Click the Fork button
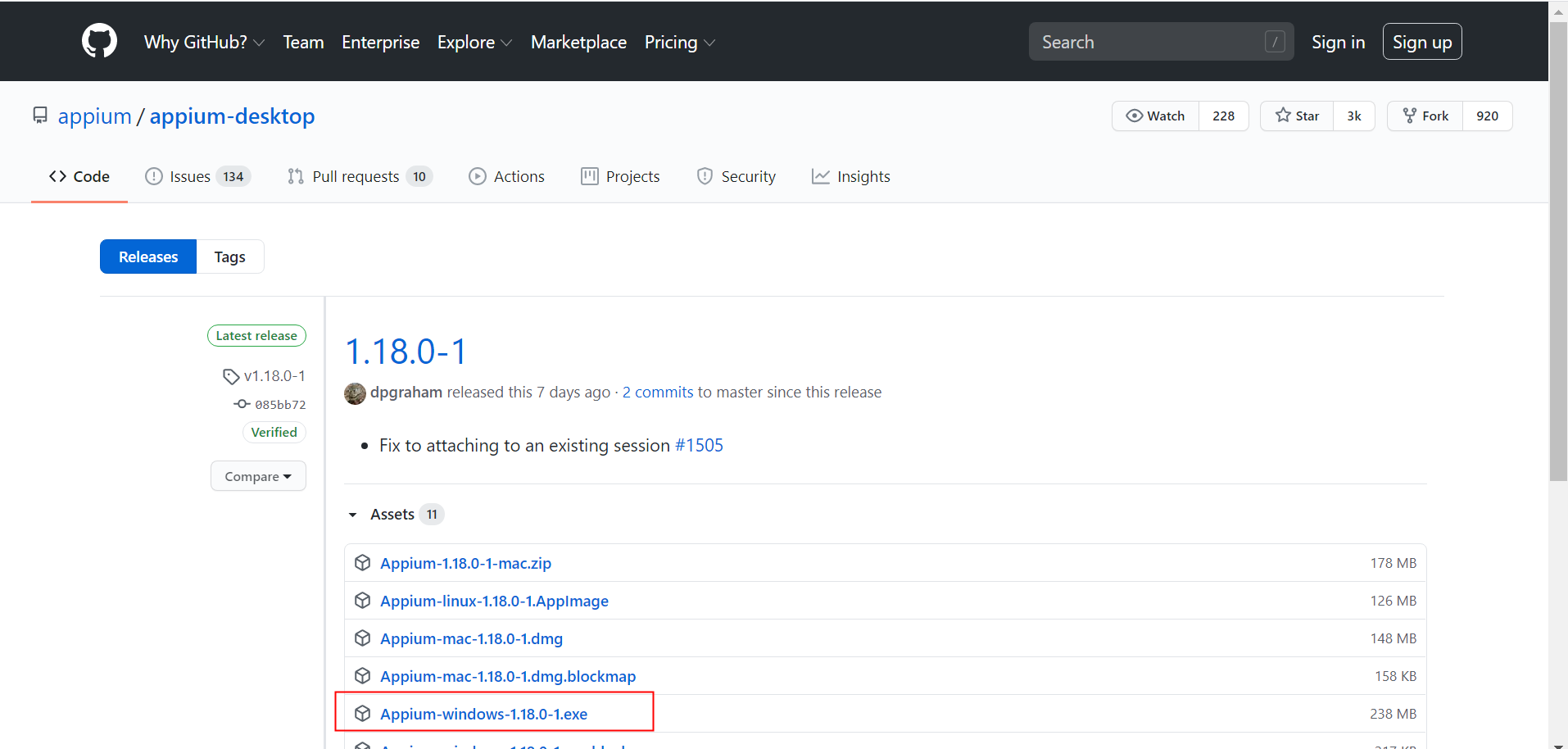 (1425, 116)
